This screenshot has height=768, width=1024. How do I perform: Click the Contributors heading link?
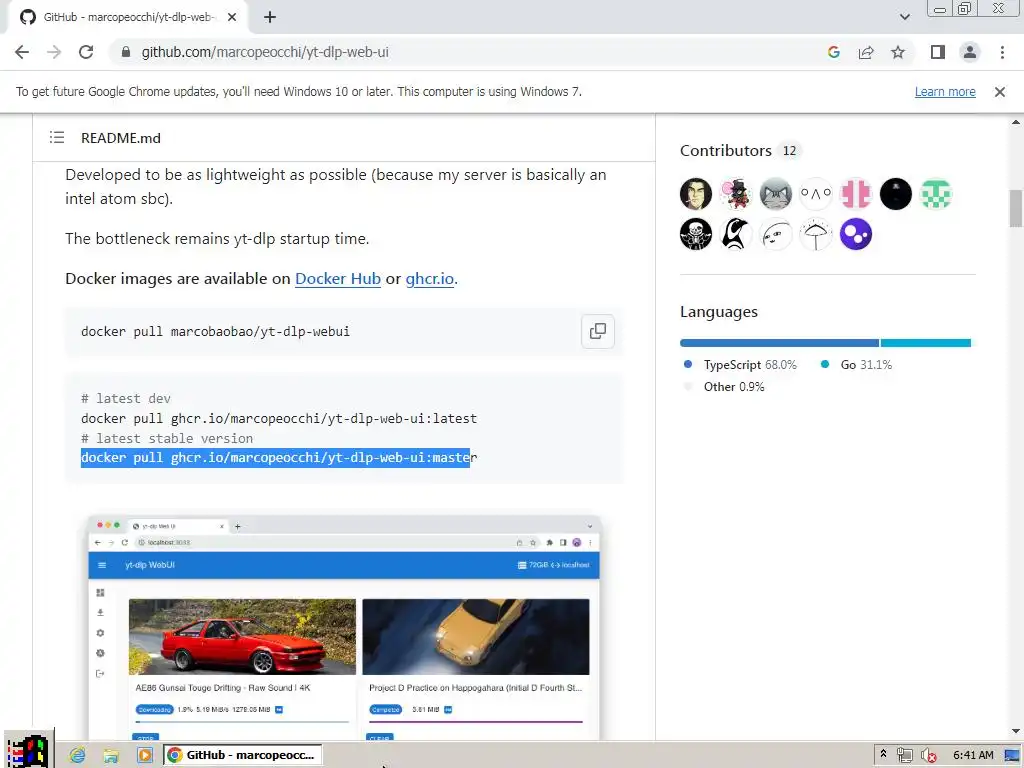point(726,150)
